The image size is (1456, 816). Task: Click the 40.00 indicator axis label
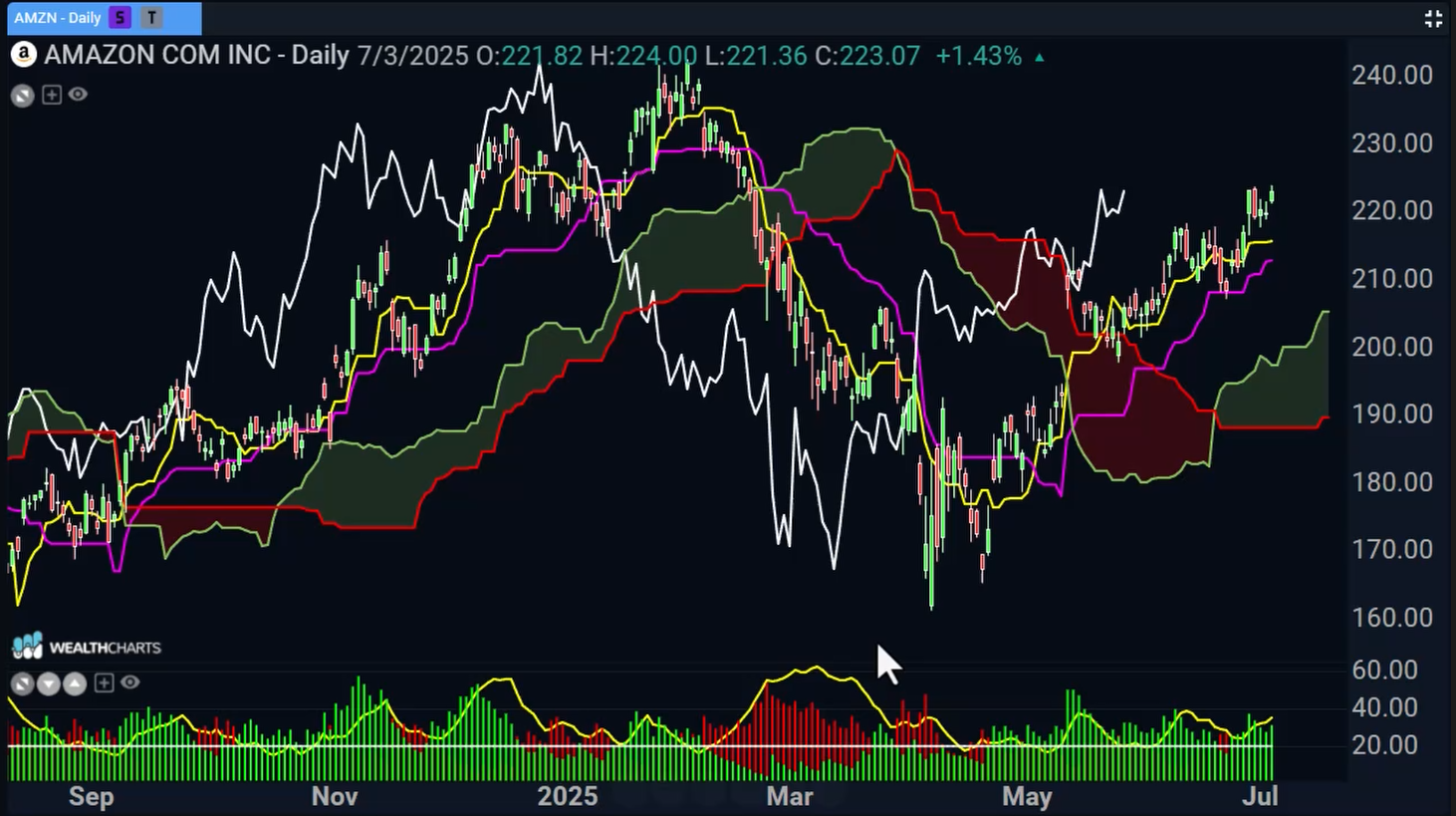(1384, 707)
